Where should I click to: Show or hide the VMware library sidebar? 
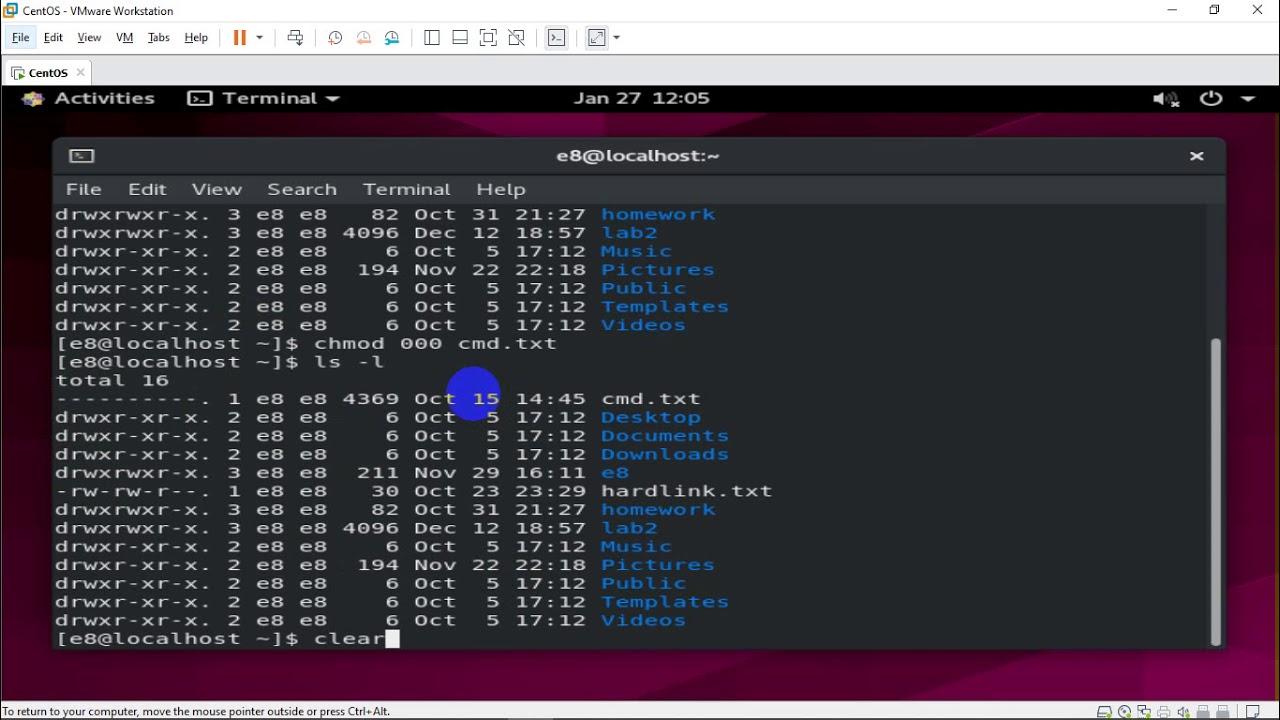(432, 38)
